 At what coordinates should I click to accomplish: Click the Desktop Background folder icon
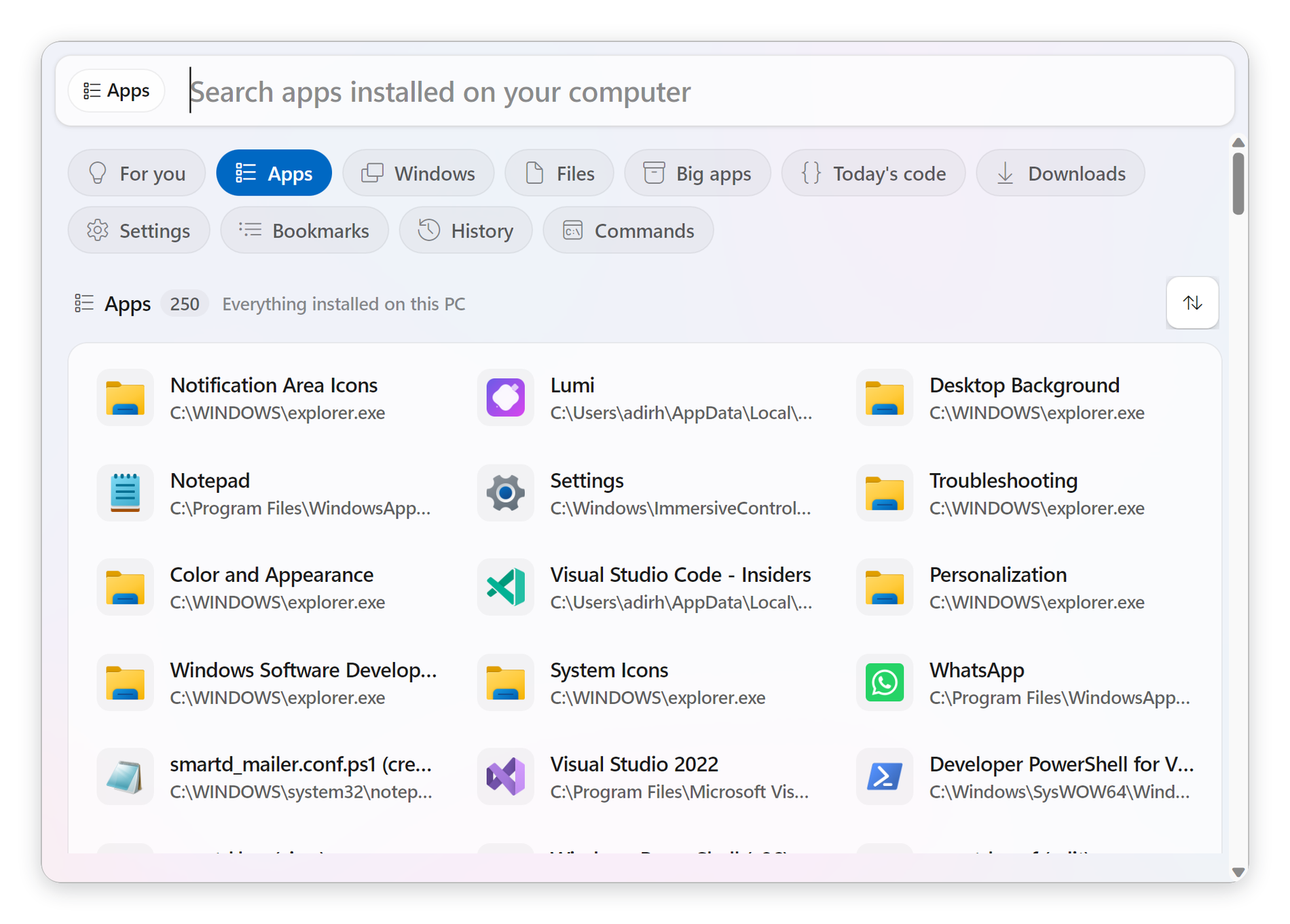884,397
